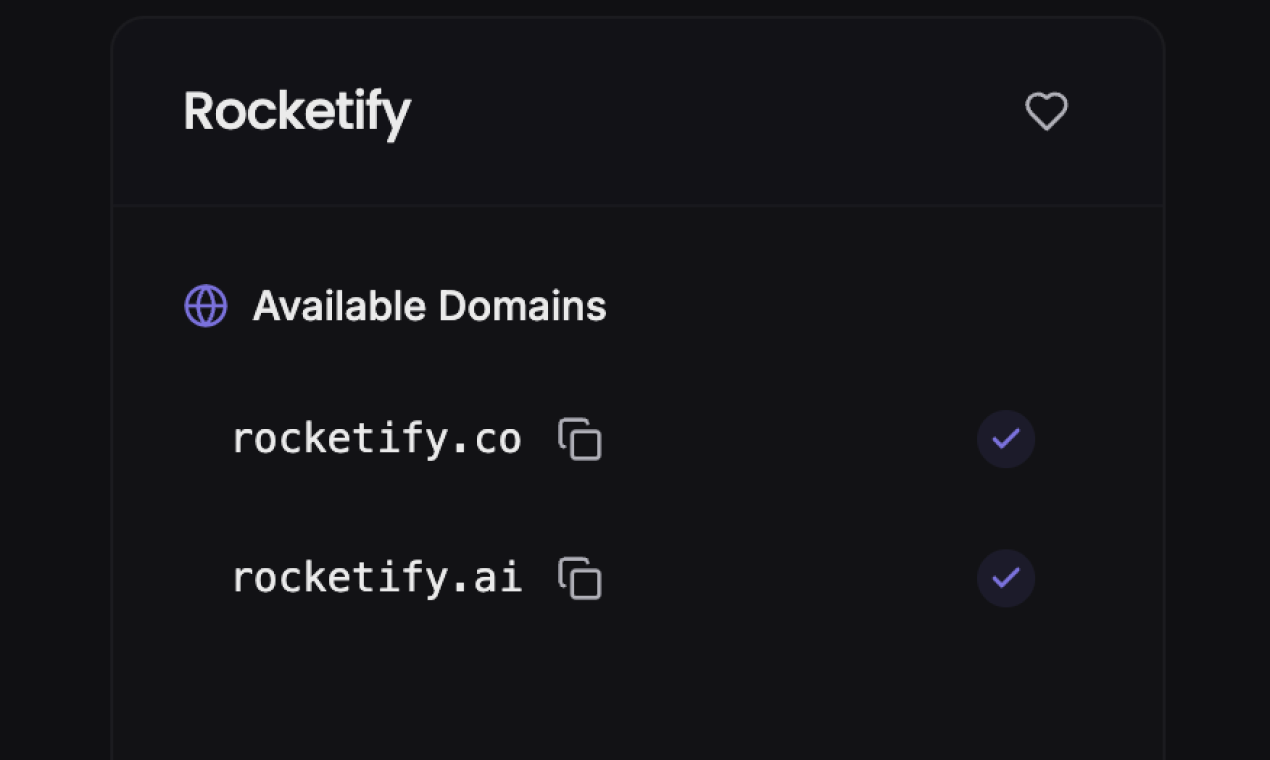Click the Rocketify name in the card header
Viewport: 1270px width, 760px height.
coord(297,111)
